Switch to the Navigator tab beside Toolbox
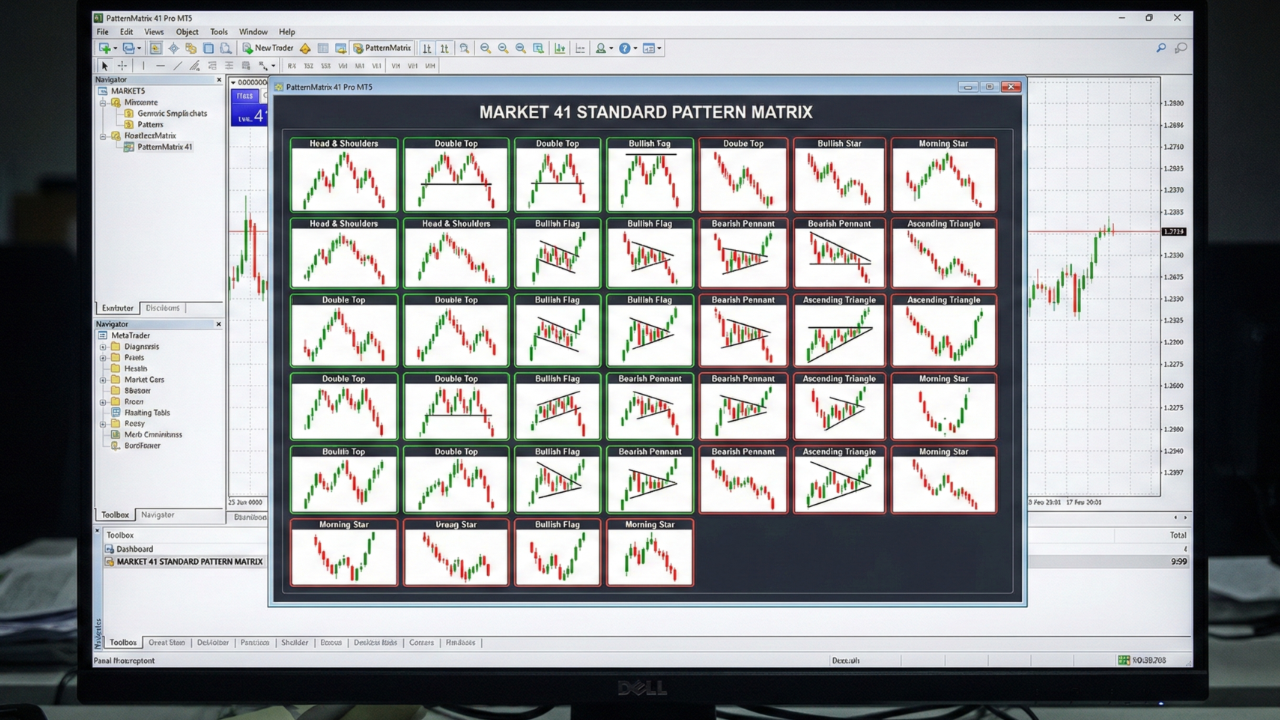 click(157, 515)
